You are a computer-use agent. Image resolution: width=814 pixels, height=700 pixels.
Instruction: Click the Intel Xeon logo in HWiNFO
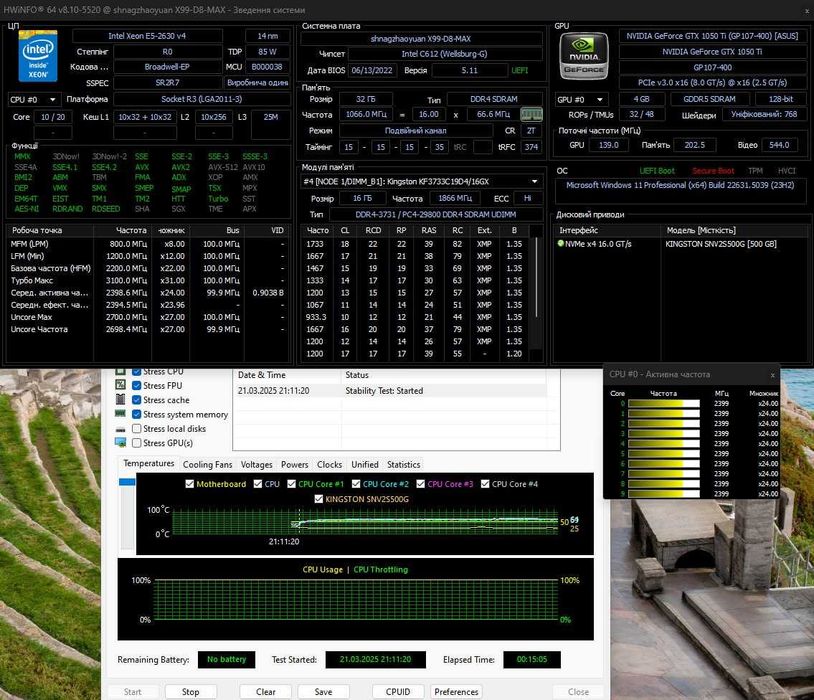click(37, 56)
